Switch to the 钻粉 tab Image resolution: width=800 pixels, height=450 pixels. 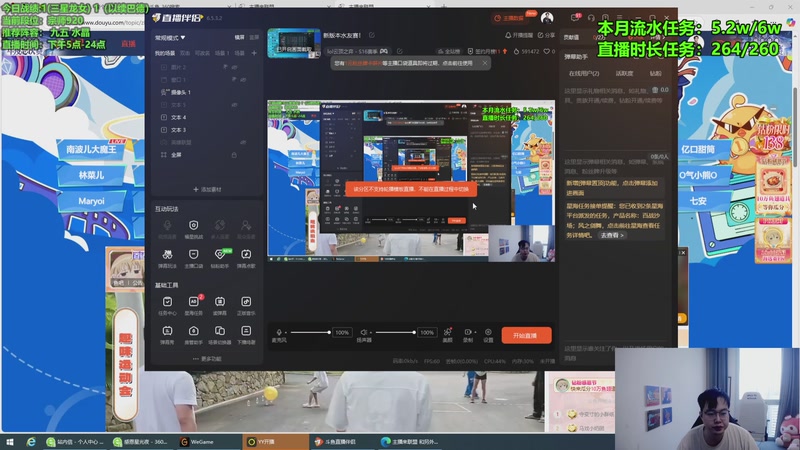tap(656, 73)
